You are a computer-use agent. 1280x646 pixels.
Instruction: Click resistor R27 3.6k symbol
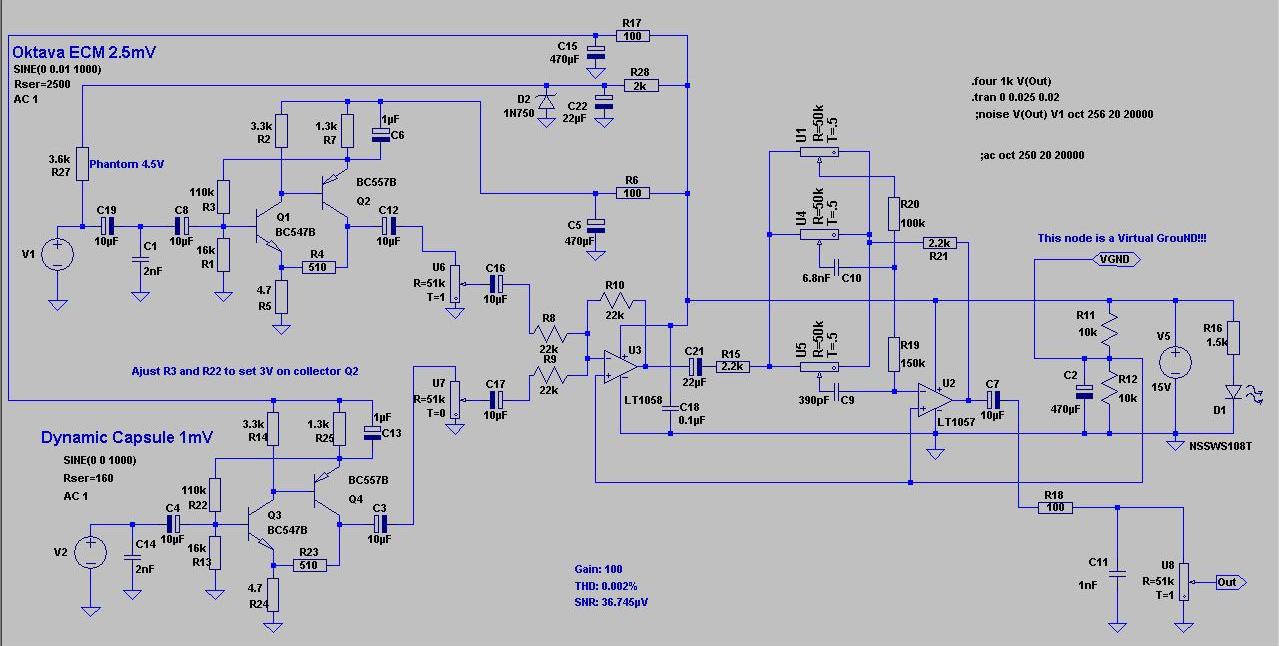[82, 163]
